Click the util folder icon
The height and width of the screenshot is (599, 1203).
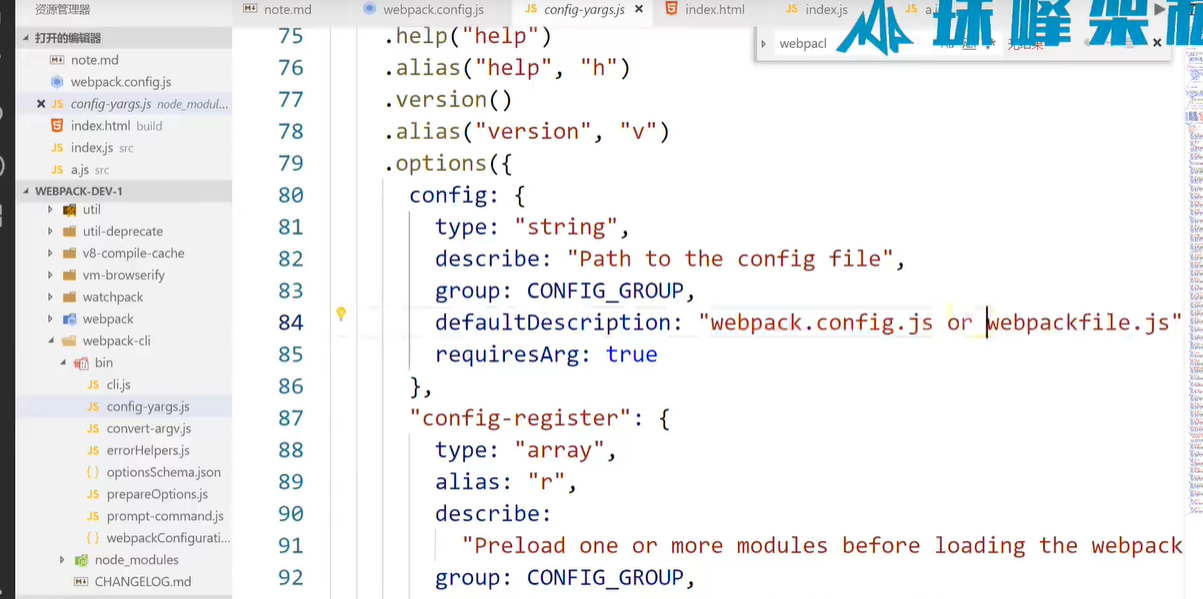tap(69, 210)
